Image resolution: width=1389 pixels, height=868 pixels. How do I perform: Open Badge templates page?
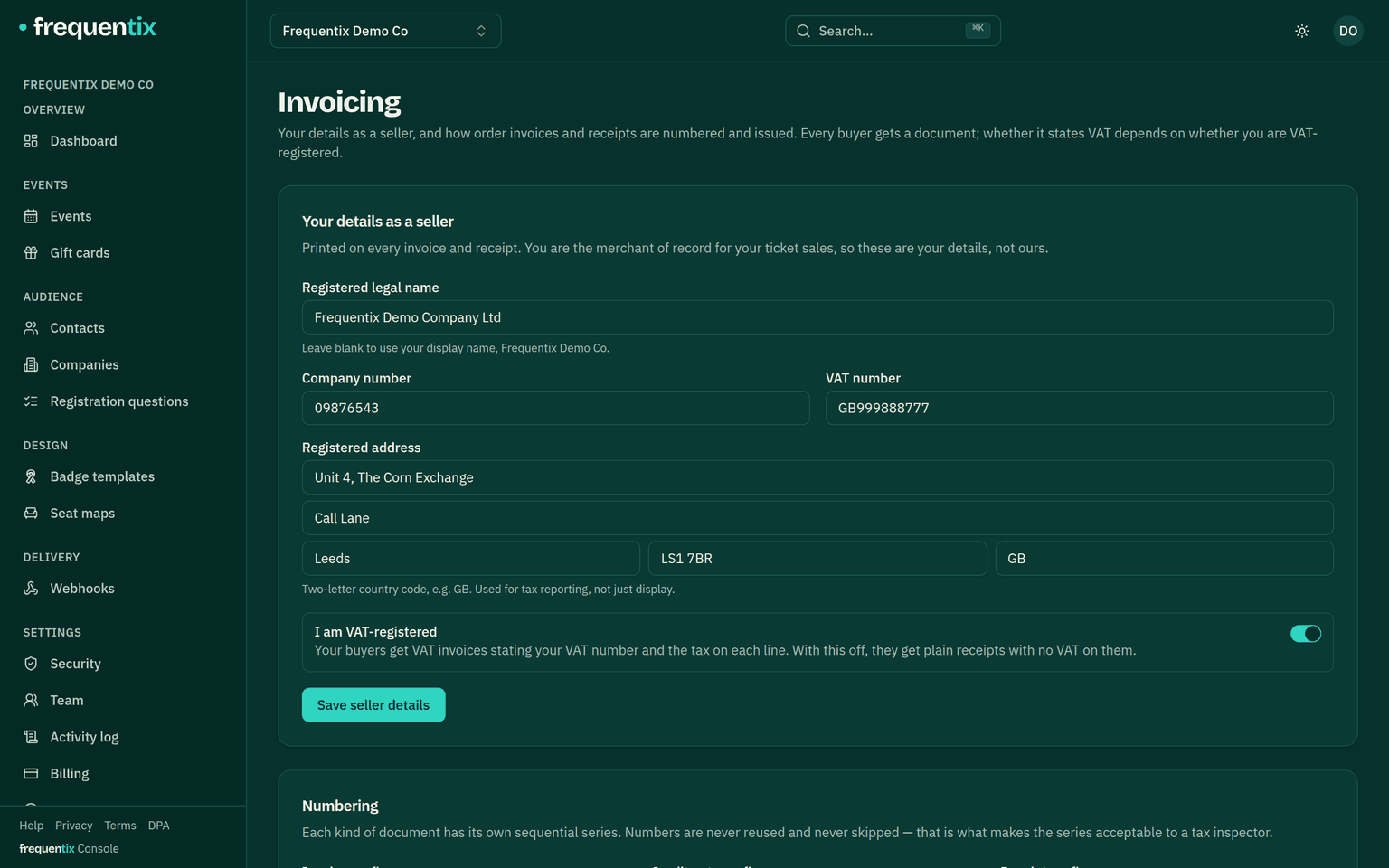pos(123,476)
